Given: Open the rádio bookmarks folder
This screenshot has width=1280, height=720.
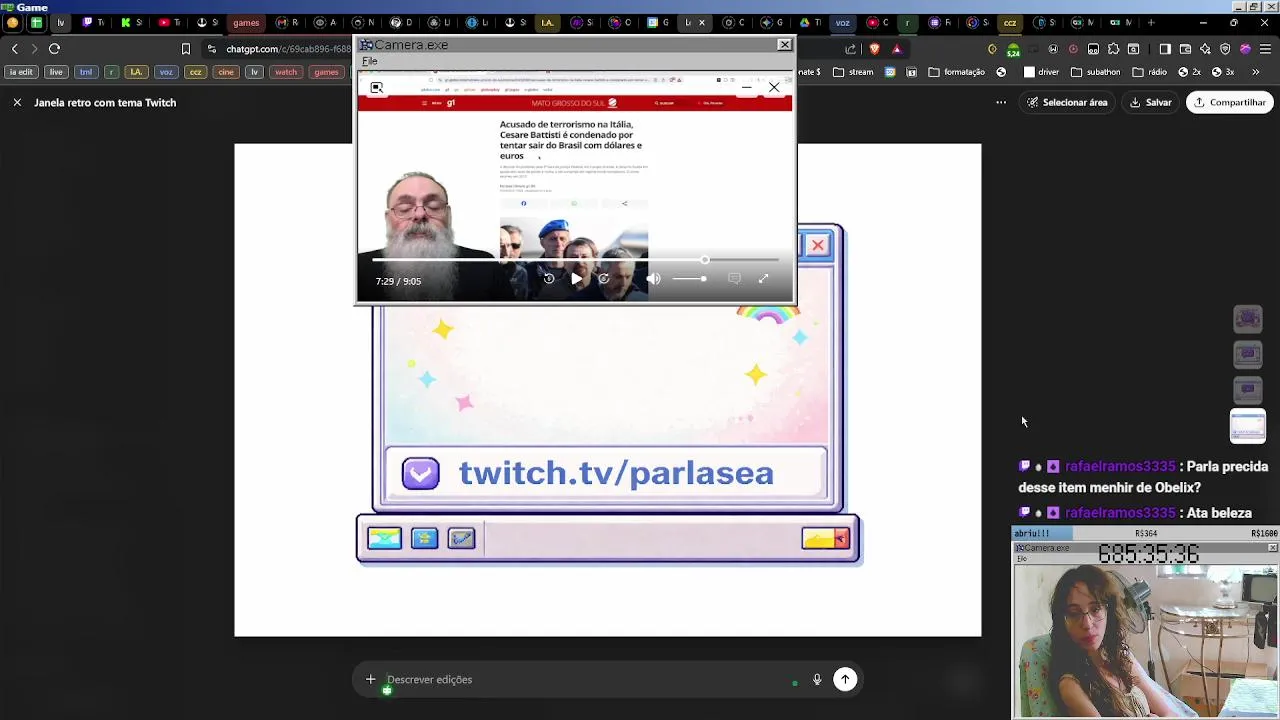Looking at the screenshot, I should 1150,72.
